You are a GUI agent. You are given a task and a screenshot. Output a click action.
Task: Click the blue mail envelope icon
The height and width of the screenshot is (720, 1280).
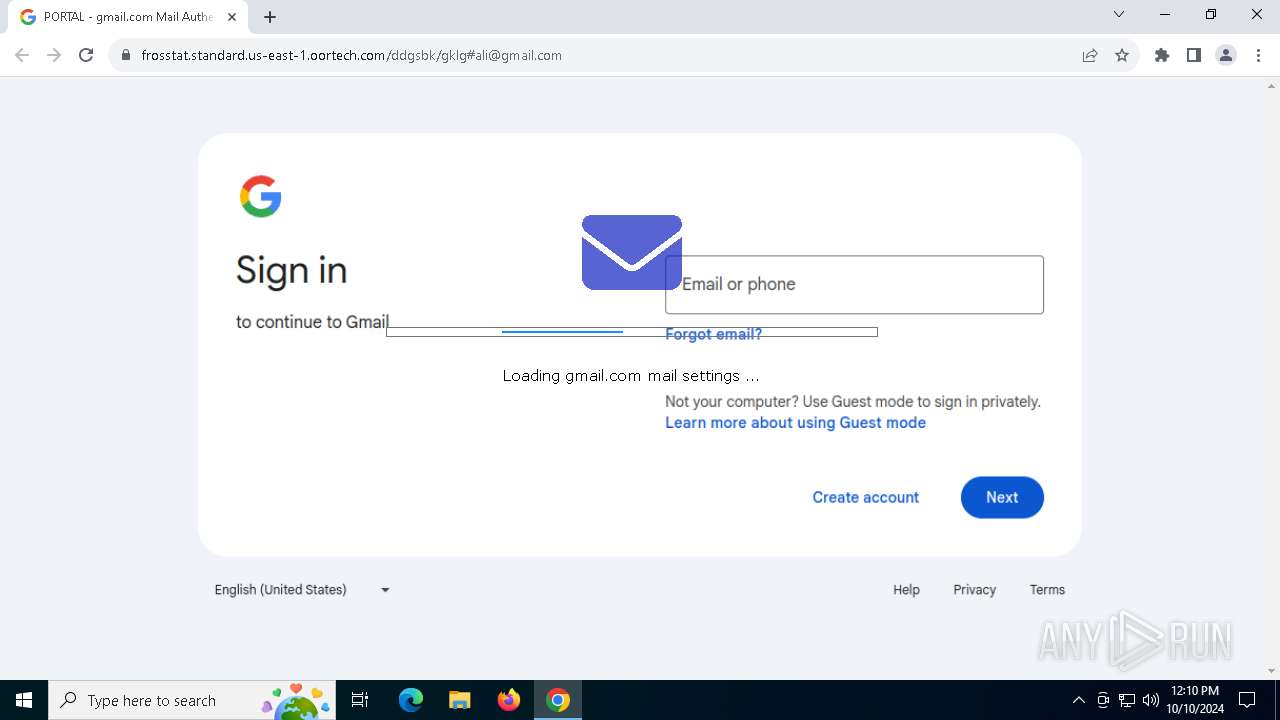point(632,252)
